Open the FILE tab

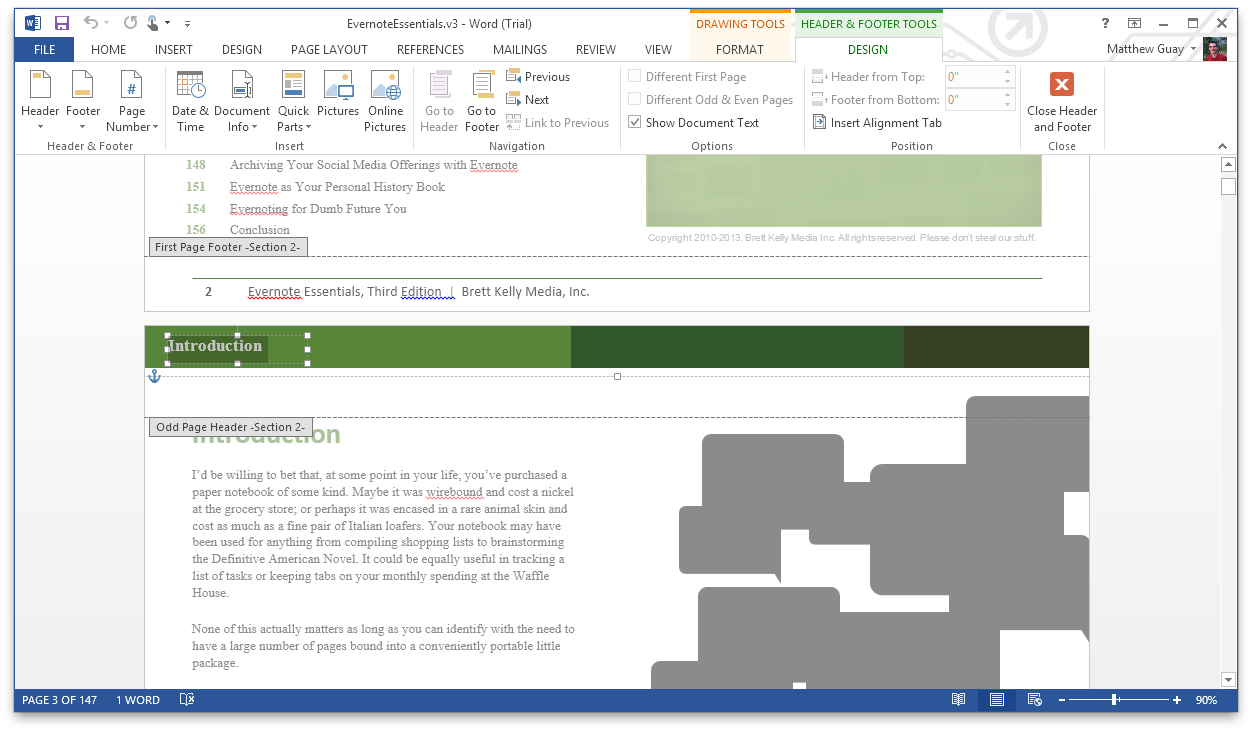point(44,49)
